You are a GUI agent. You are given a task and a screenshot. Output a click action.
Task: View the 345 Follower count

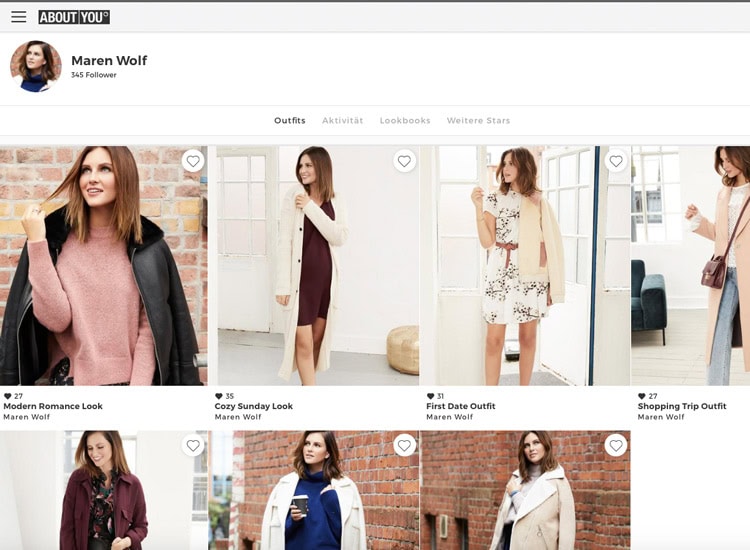tap(94, 75)
